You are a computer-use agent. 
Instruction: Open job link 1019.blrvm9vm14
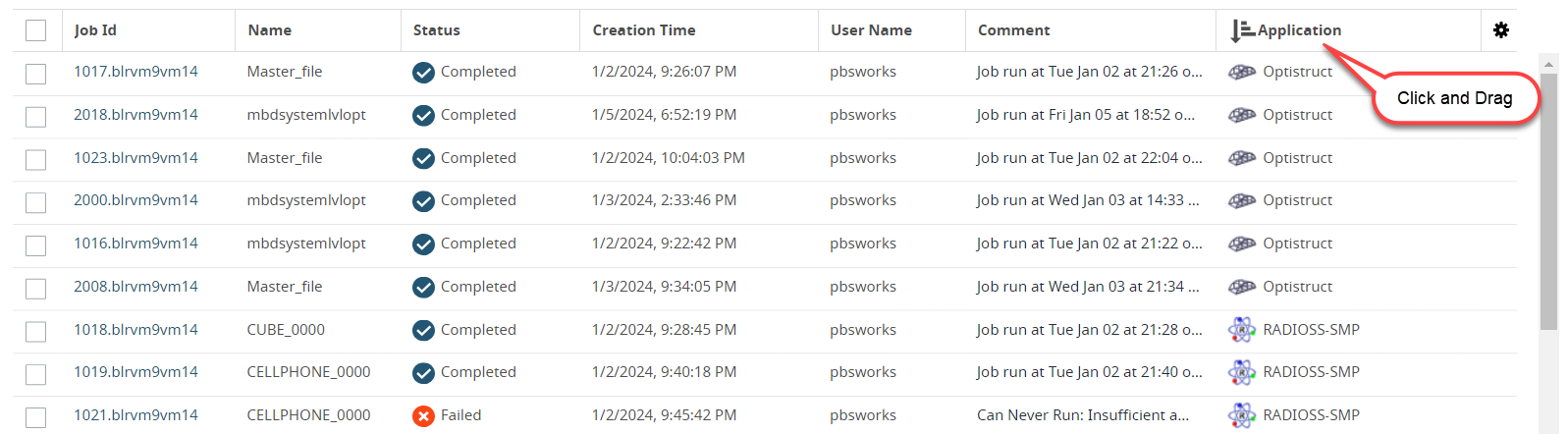pos(135,372)
